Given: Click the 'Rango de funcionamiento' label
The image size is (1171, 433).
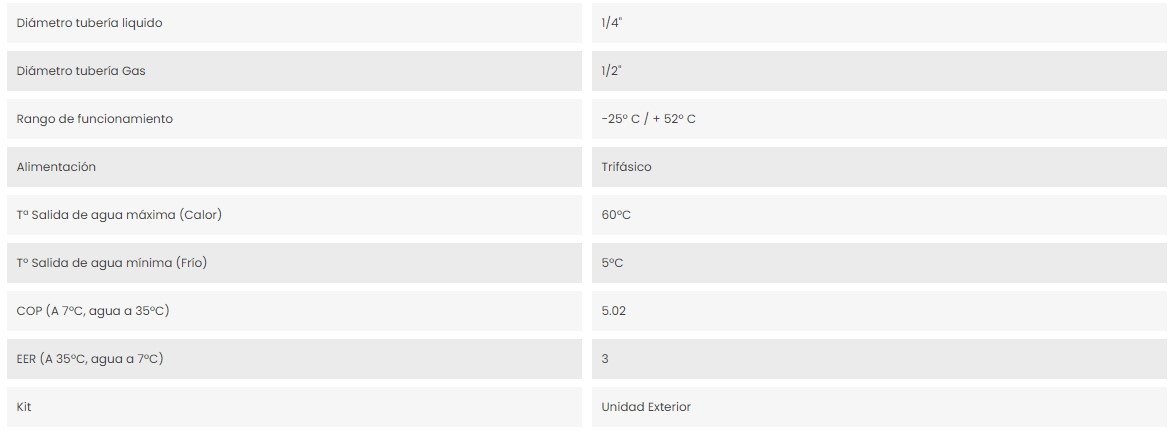Looking at the screenshot, I should coord(95,119).
